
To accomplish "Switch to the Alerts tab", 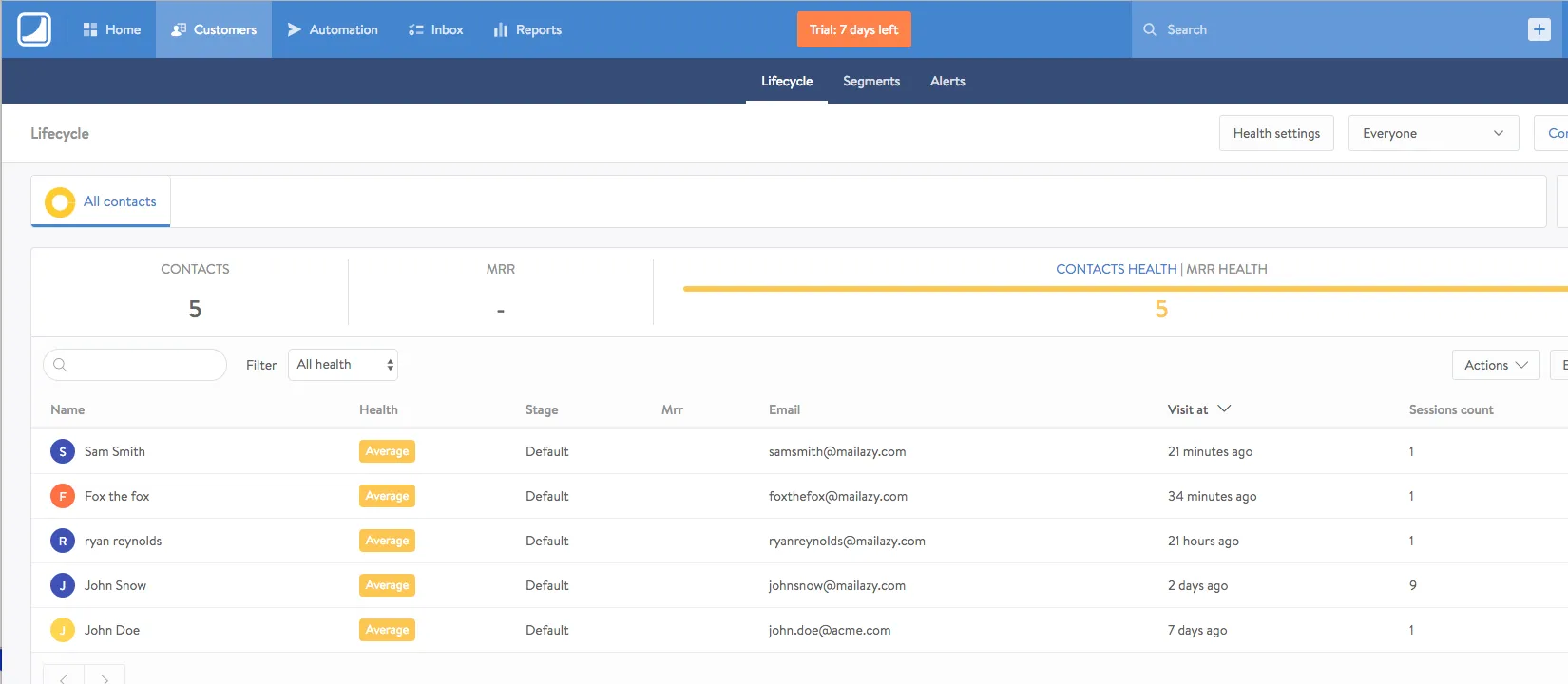I will [x=947, y=82].
